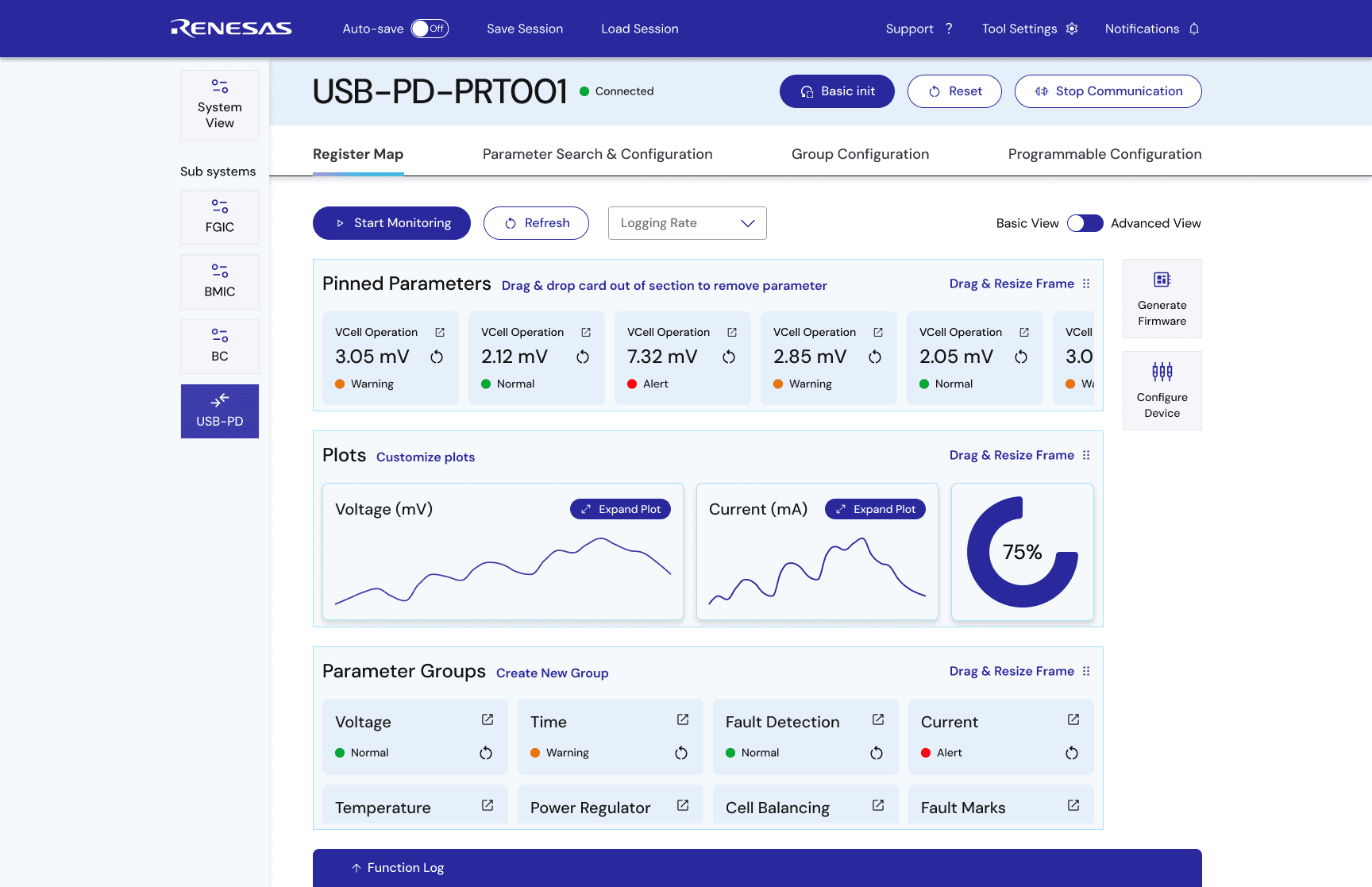
Task: Open the Time parameter group
Action: coord(683,719)
